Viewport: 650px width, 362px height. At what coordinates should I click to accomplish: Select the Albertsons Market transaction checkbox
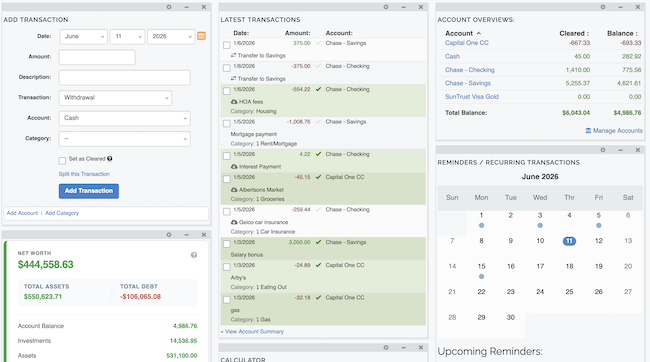click(227, 179)
